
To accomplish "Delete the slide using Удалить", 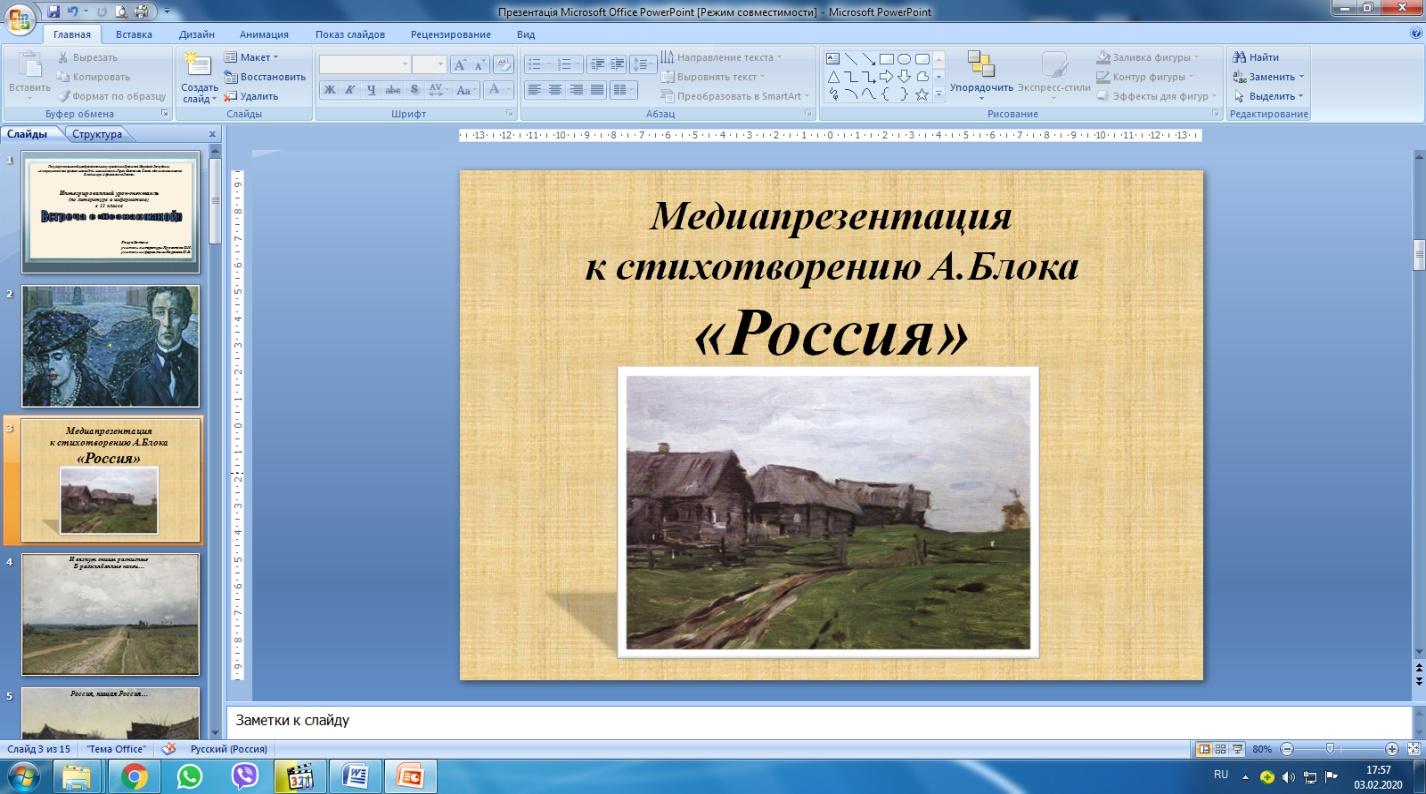I will [x=251, y=96].
